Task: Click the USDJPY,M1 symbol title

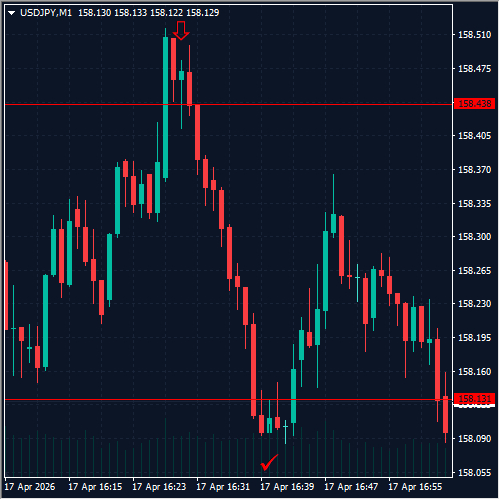Action: pos(46,13)
